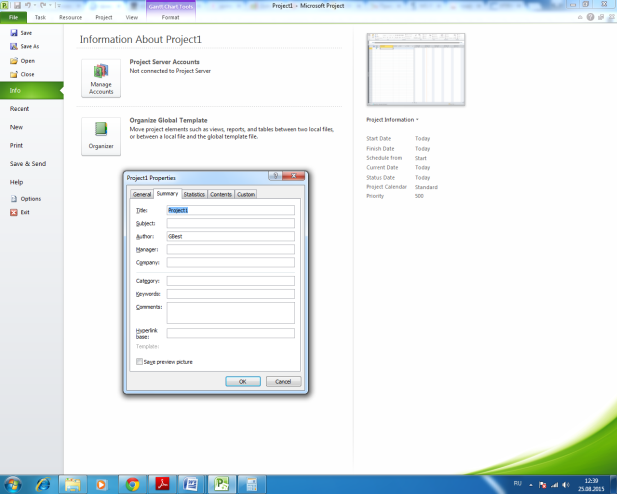Switch to the Format ribbon tab

pos(170,17)
